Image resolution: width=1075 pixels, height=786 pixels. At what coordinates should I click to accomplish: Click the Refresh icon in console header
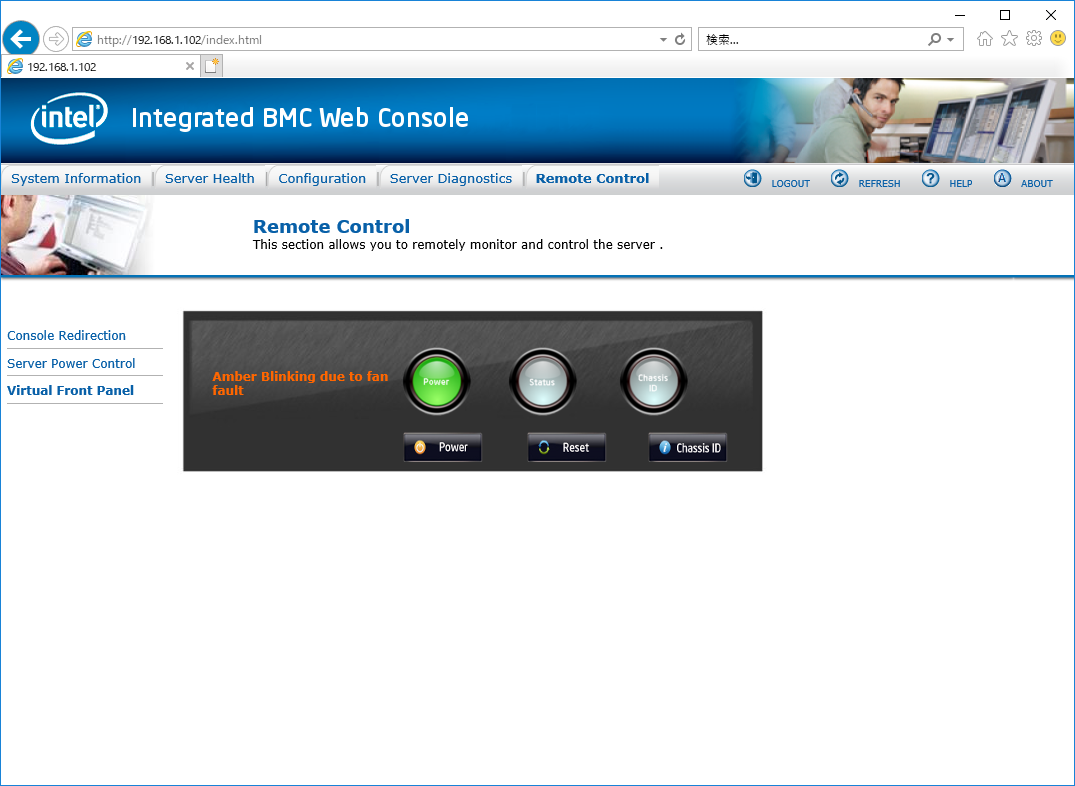point(840,179)
